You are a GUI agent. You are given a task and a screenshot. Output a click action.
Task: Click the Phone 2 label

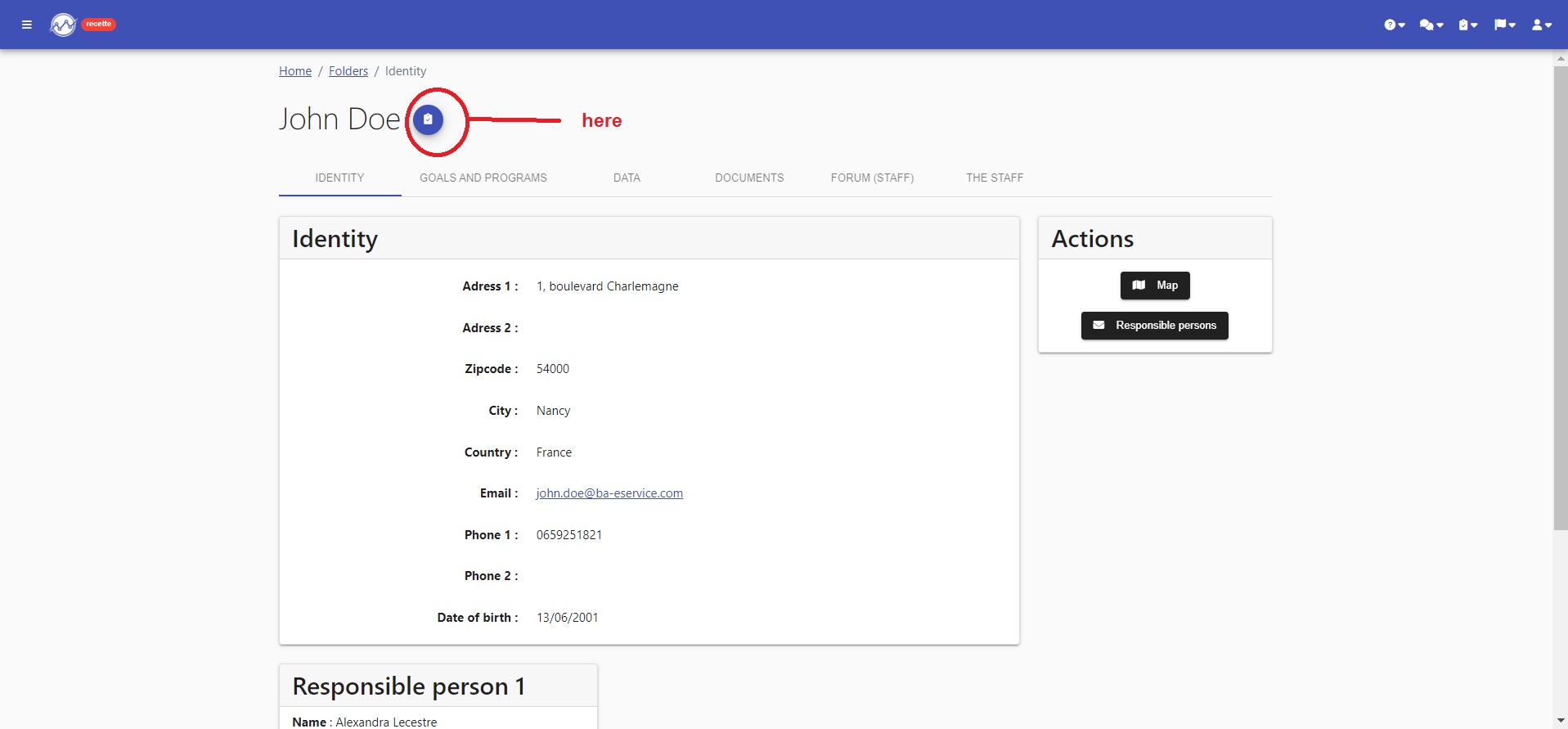[491, 576]
